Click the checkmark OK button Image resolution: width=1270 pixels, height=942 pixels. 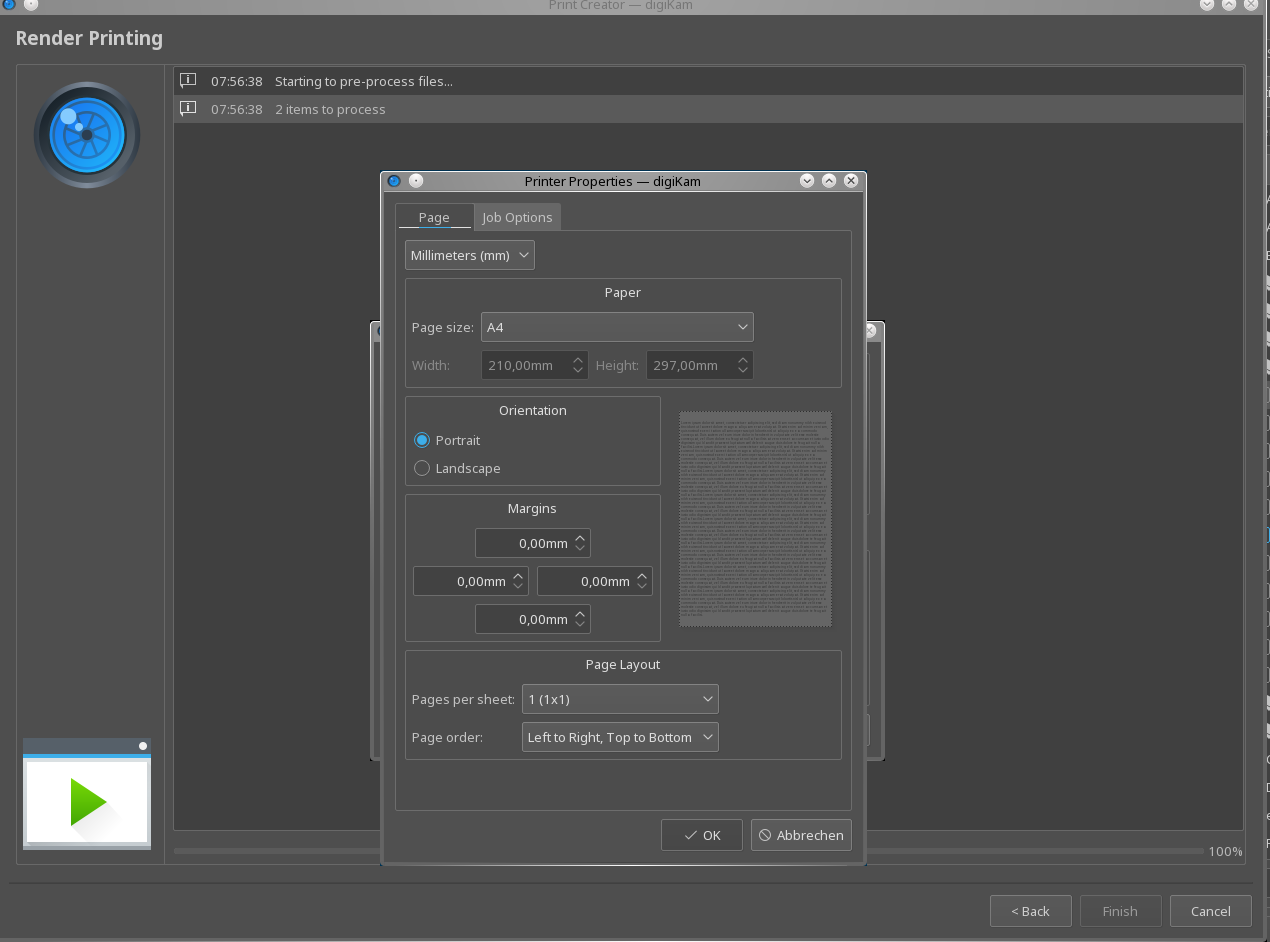tap(701, 835)
